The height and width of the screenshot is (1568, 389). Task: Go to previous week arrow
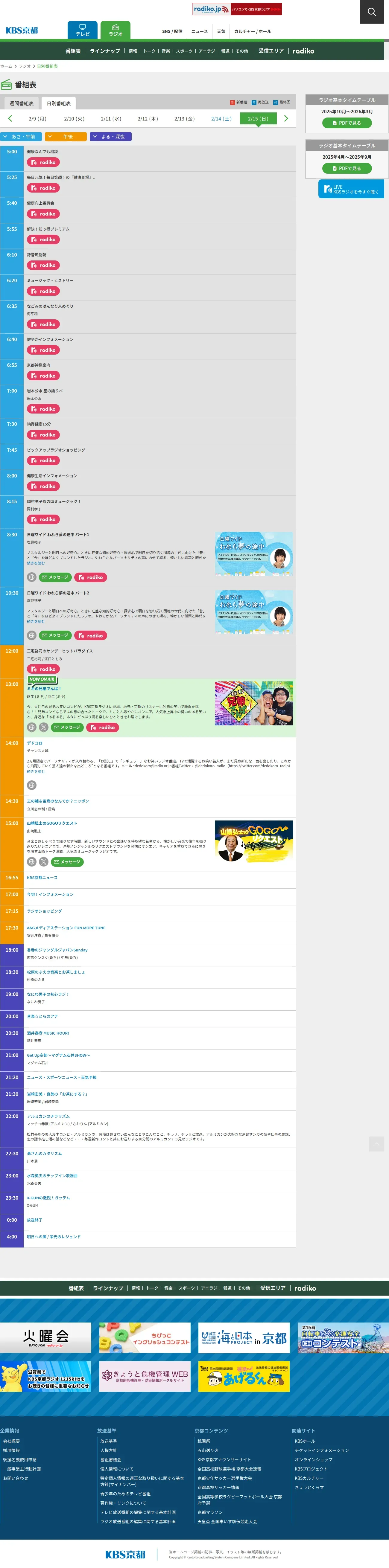pyautogui.click(x=10, y=119)
